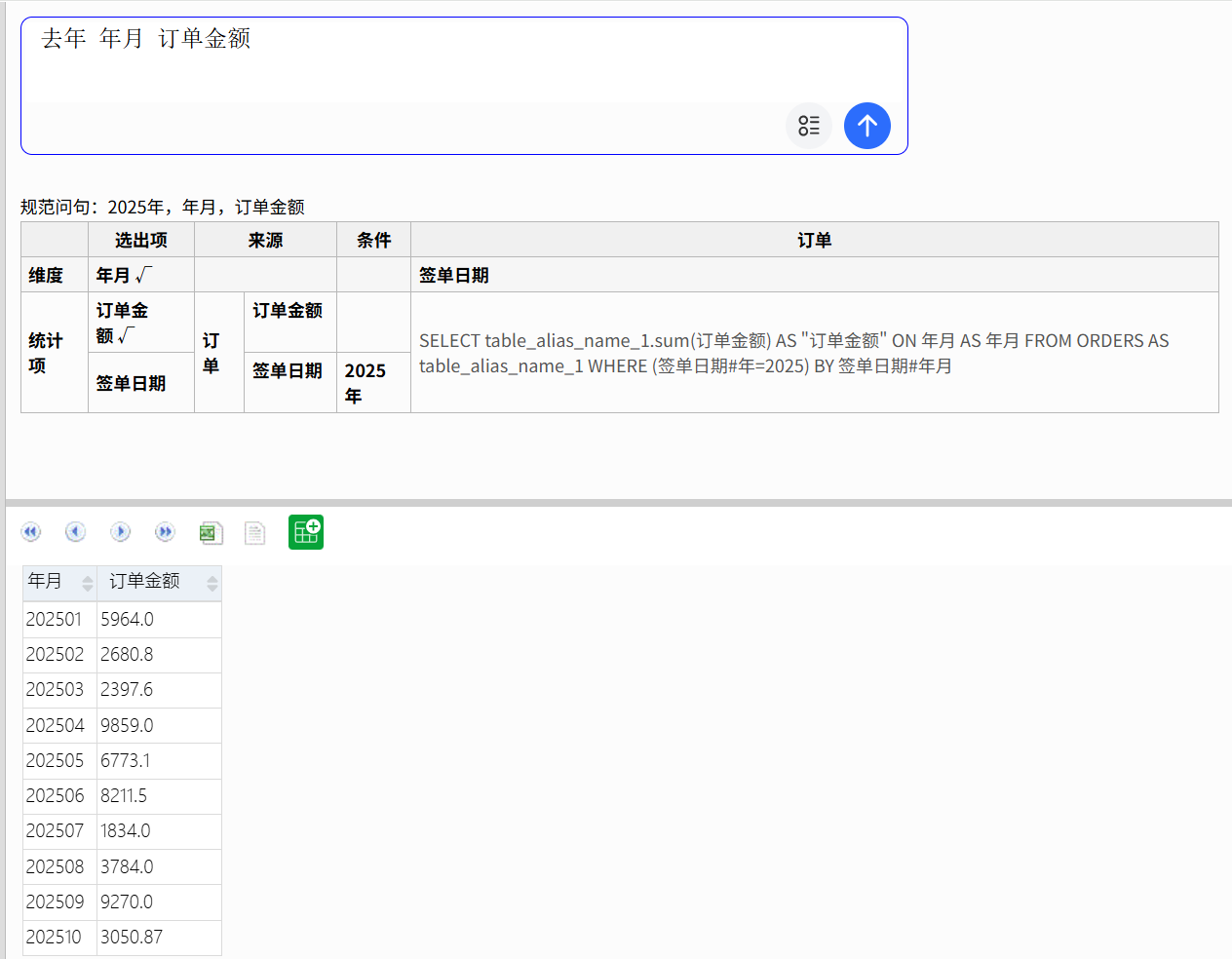Click the 年月 √ dimension cell
This screenshot has height=959, width=1232.
tap(141, 275)
